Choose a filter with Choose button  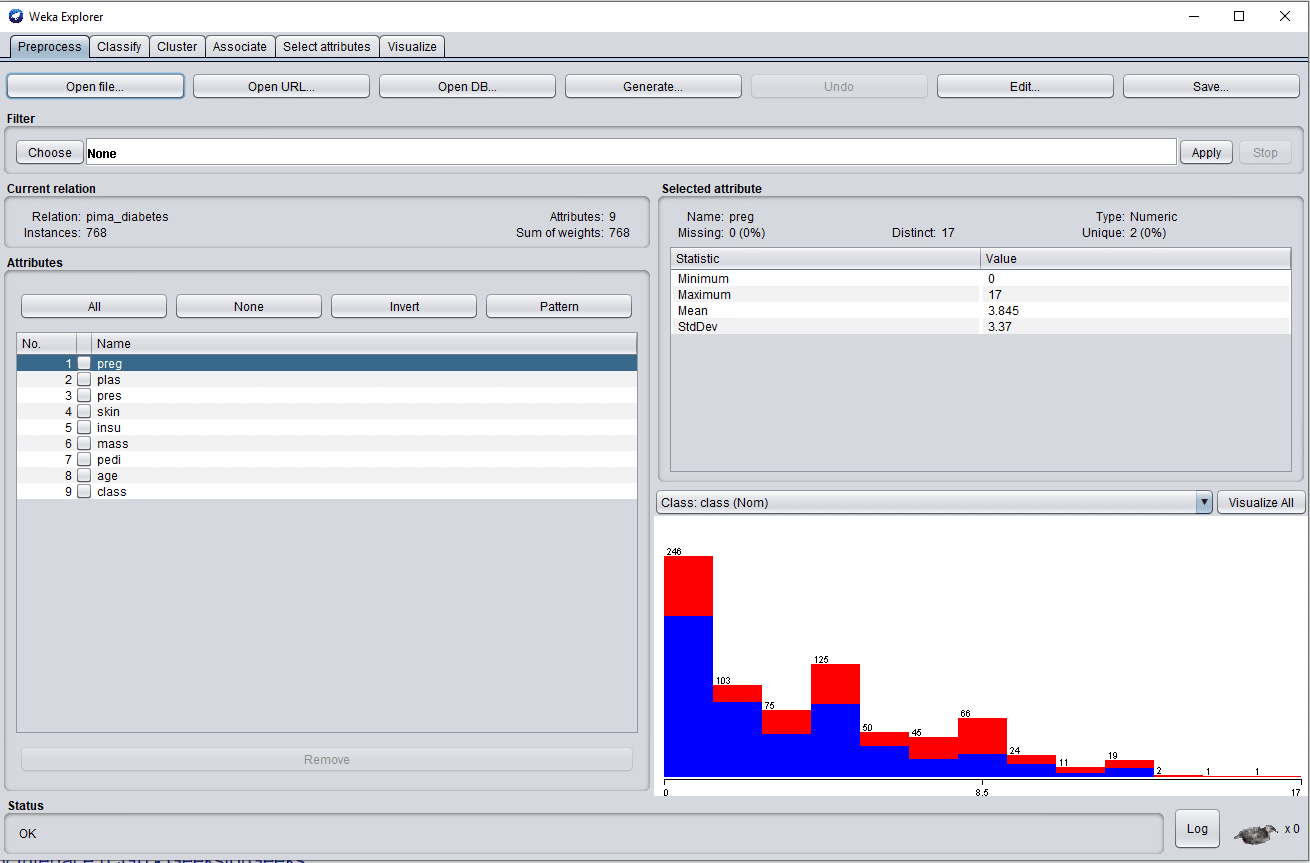pyautogui.click(x=50, y=153)
